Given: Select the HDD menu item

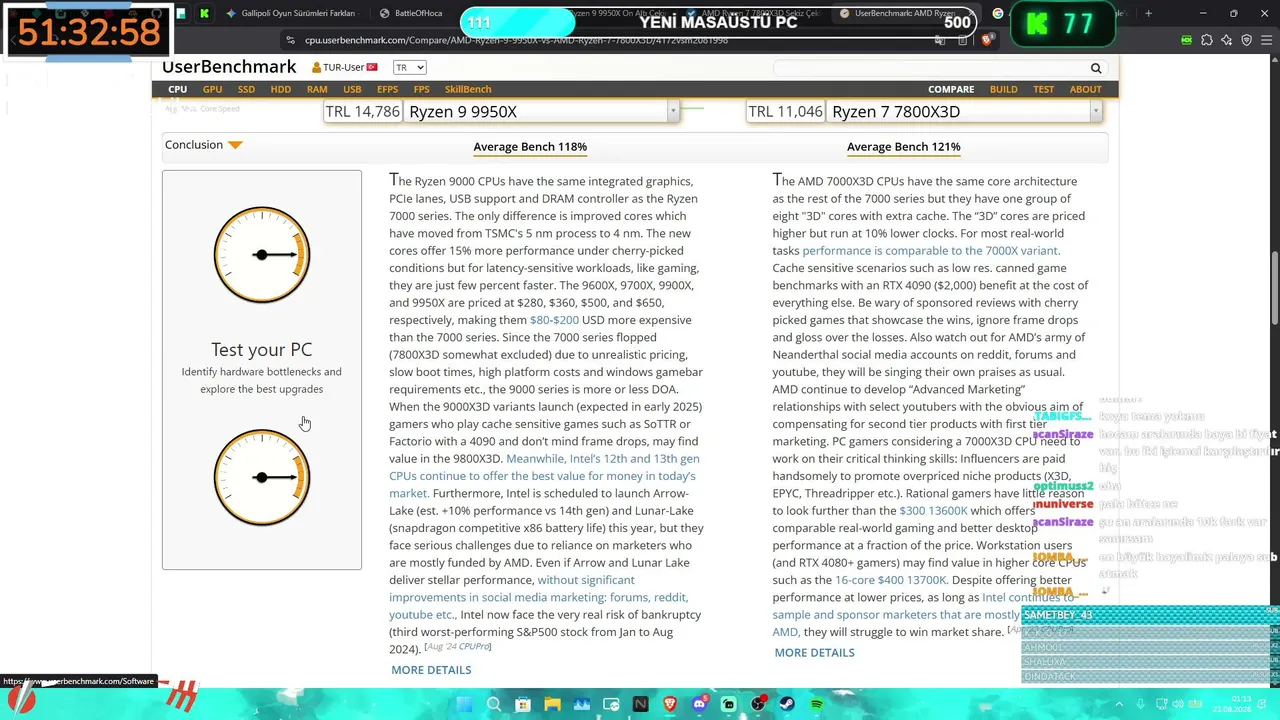Looking at the screenshot, I should [x=281, y=89].
